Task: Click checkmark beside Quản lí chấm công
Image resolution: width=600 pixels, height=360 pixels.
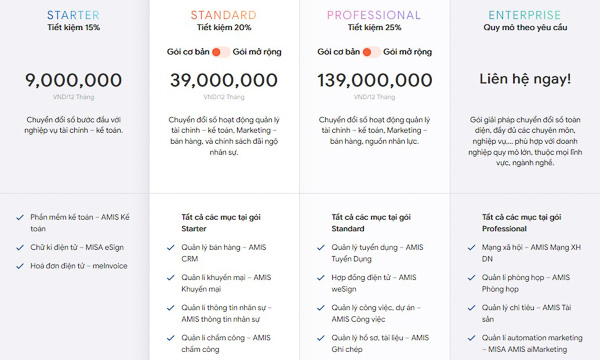Action: click(171, 338)
